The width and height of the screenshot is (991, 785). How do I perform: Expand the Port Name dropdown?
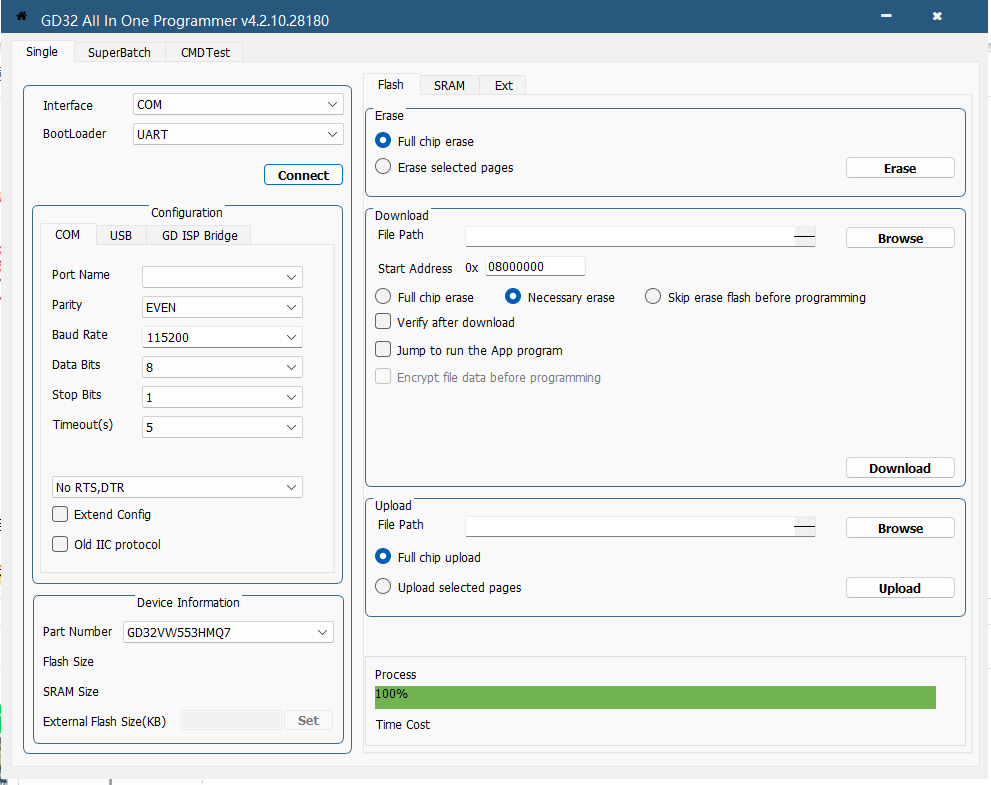pos(222,277)
